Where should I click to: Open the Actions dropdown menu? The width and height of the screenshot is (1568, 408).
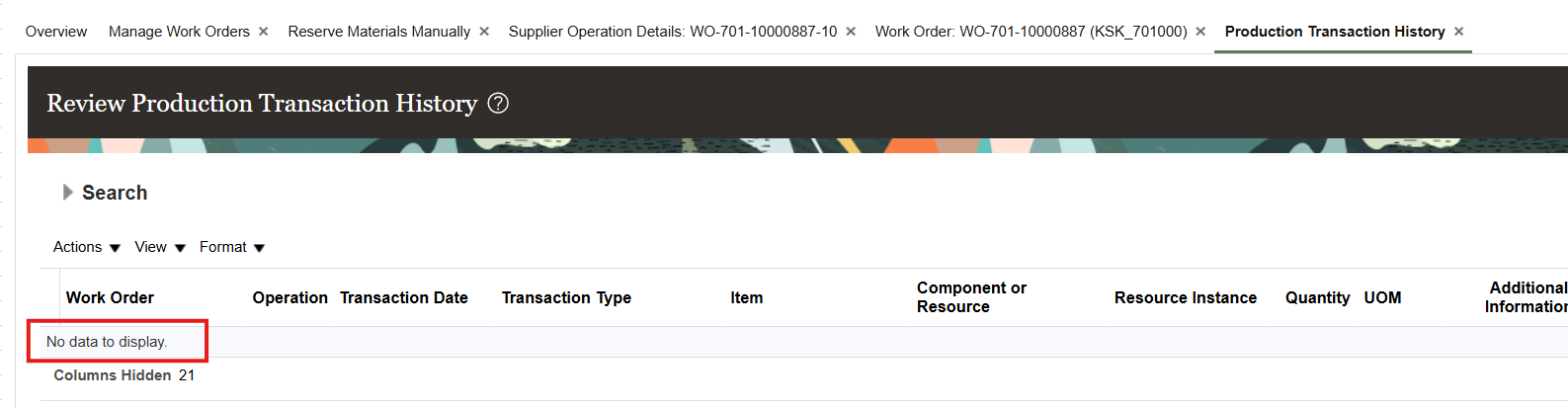(87, 247)
